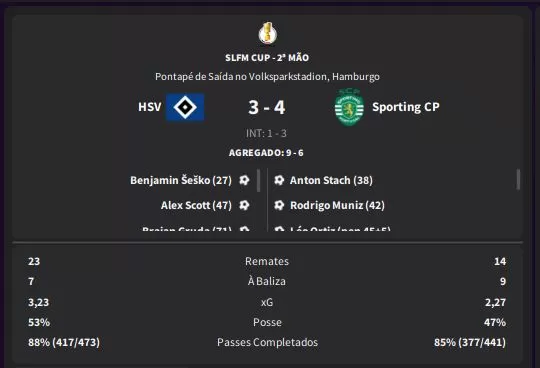This screenshot has width=540, height=368.
Task: Select the Passes Completados statistic label
Action: 267,342
